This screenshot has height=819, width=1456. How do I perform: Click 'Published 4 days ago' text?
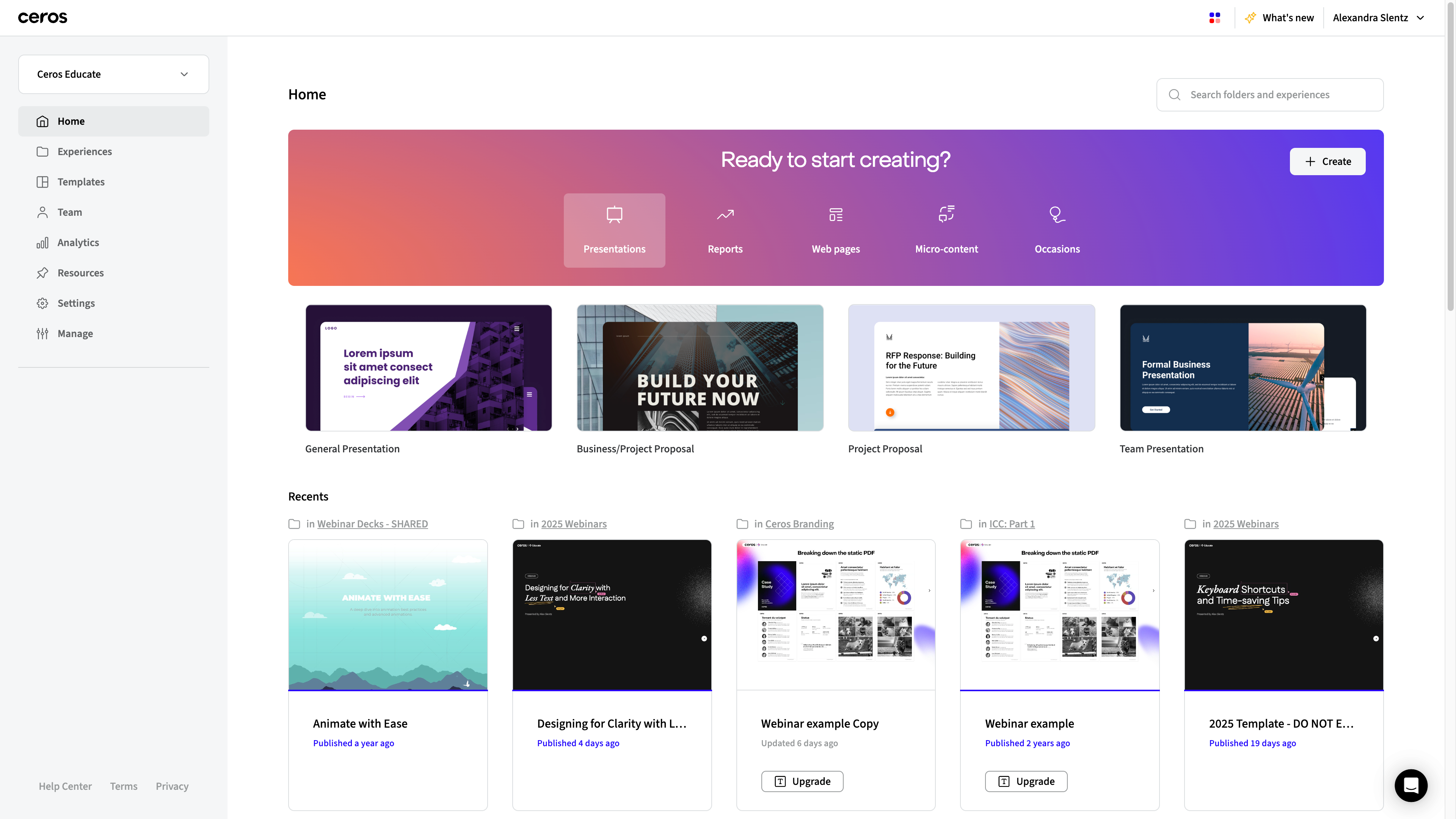click(x=578, y=743)
